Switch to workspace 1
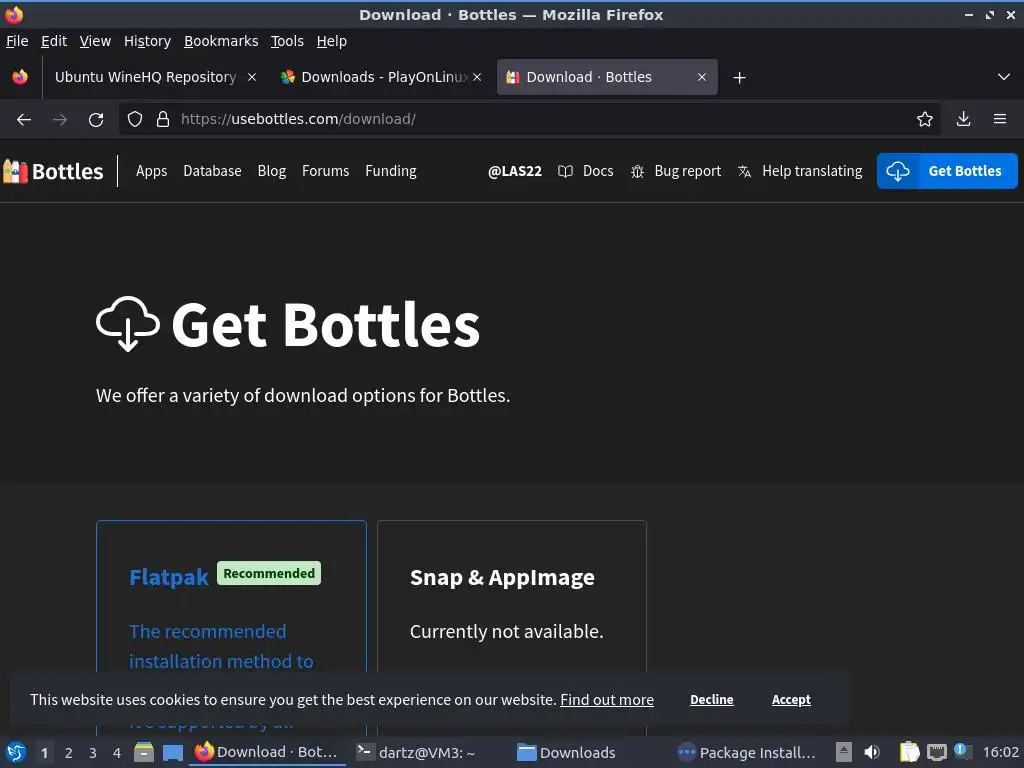The height and width of the screenshot is (768, 1024). coord(44,753)
